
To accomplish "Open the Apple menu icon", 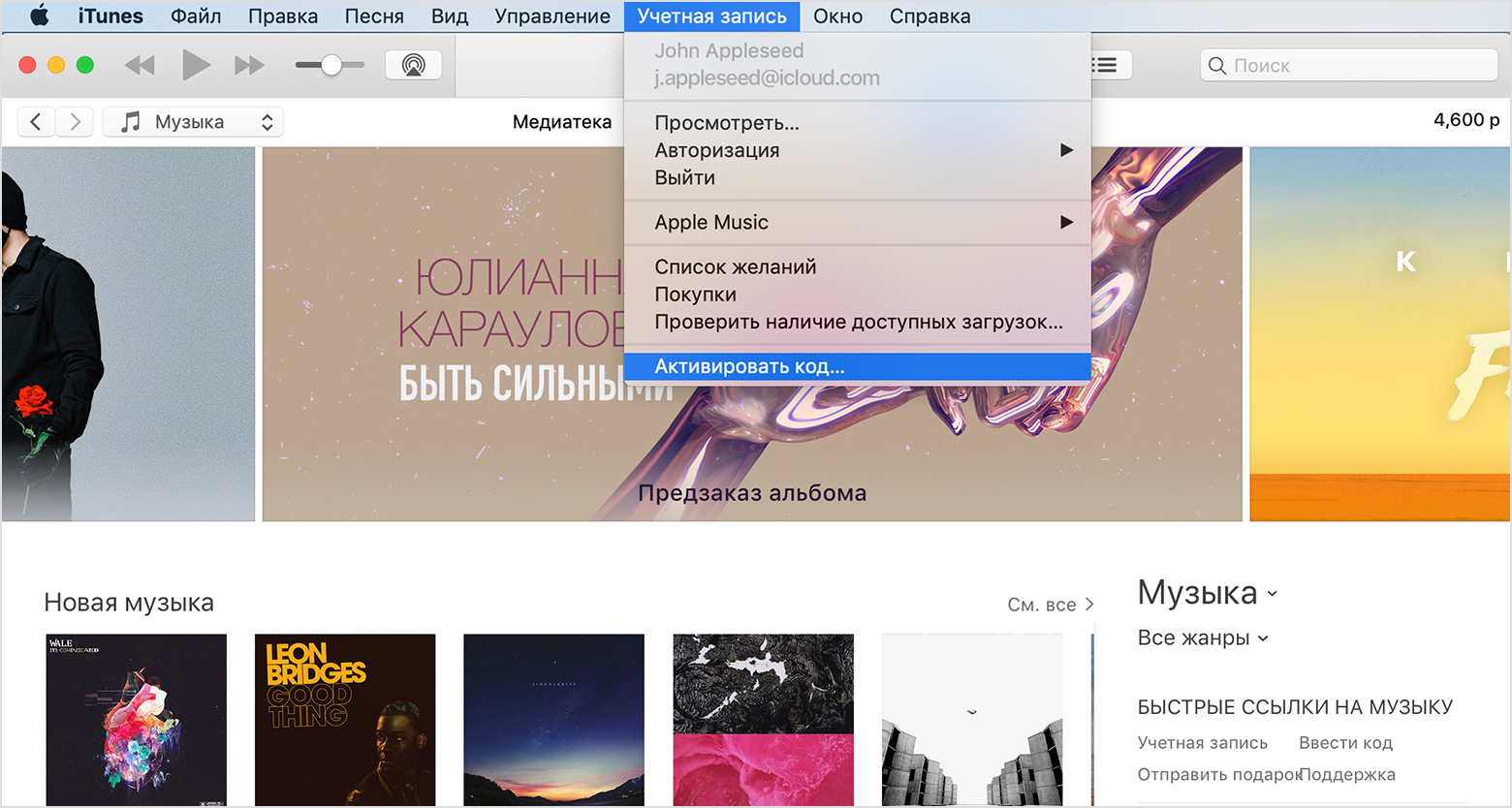I will point(39,16).
